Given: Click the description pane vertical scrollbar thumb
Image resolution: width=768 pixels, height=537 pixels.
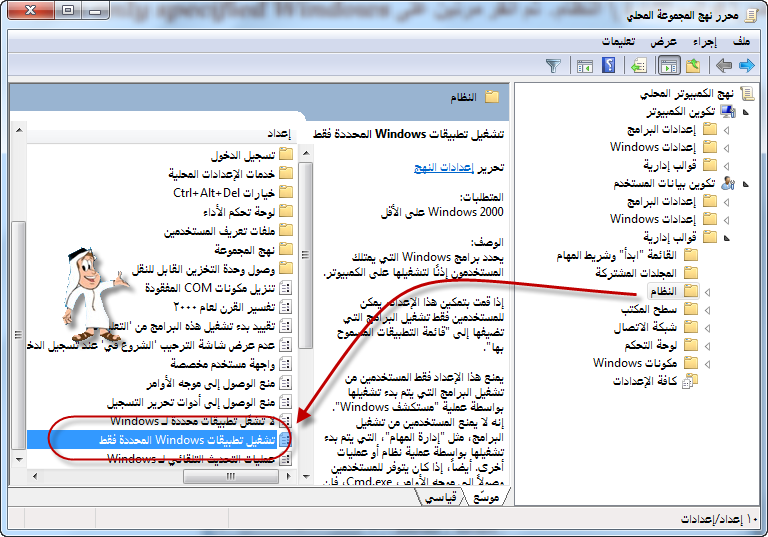Looking at the screenshot, I should point(306,255).
